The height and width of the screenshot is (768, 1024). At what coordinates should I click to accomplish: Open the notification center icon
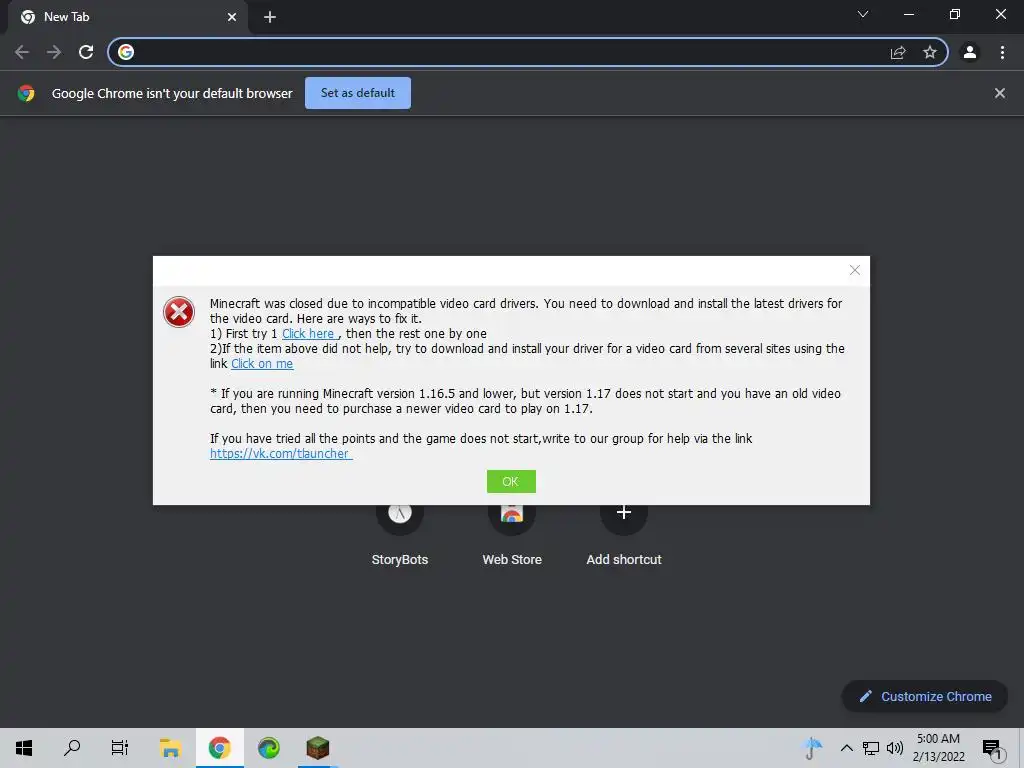[993, 749]
